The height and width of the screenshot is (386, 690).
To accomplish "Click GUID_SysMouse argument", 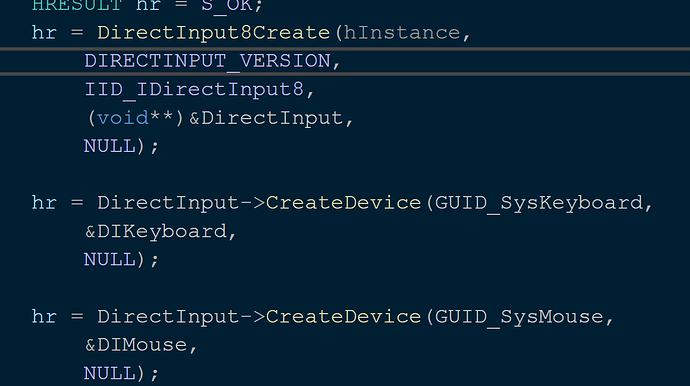I will click(519, 317).
